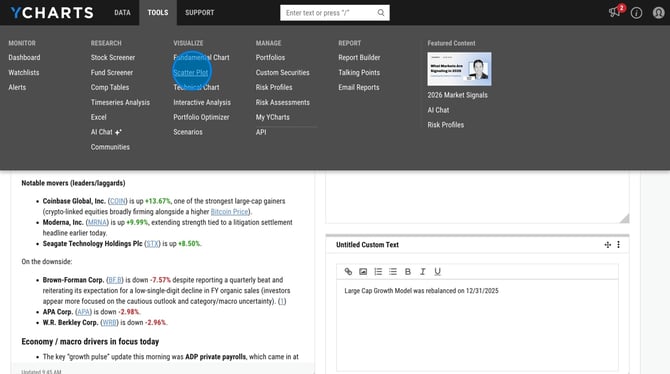Open the announcements megaphone icon
The image size is (670, 374).
coord(614,12)
